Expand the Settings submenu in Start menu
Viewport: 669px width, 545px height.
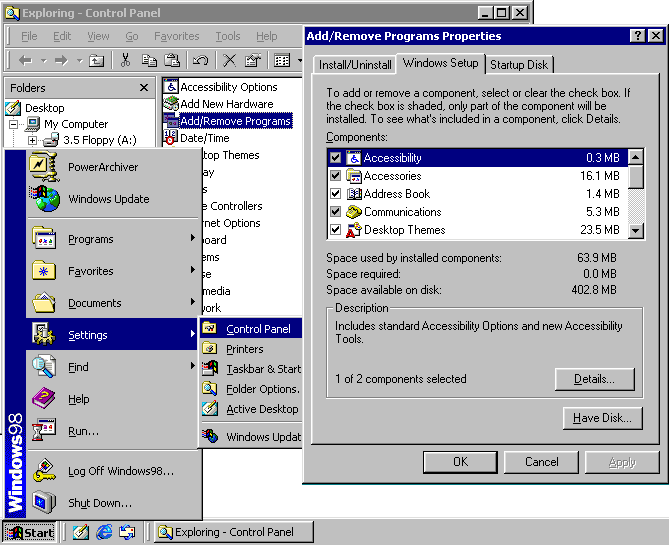[113, 335]
